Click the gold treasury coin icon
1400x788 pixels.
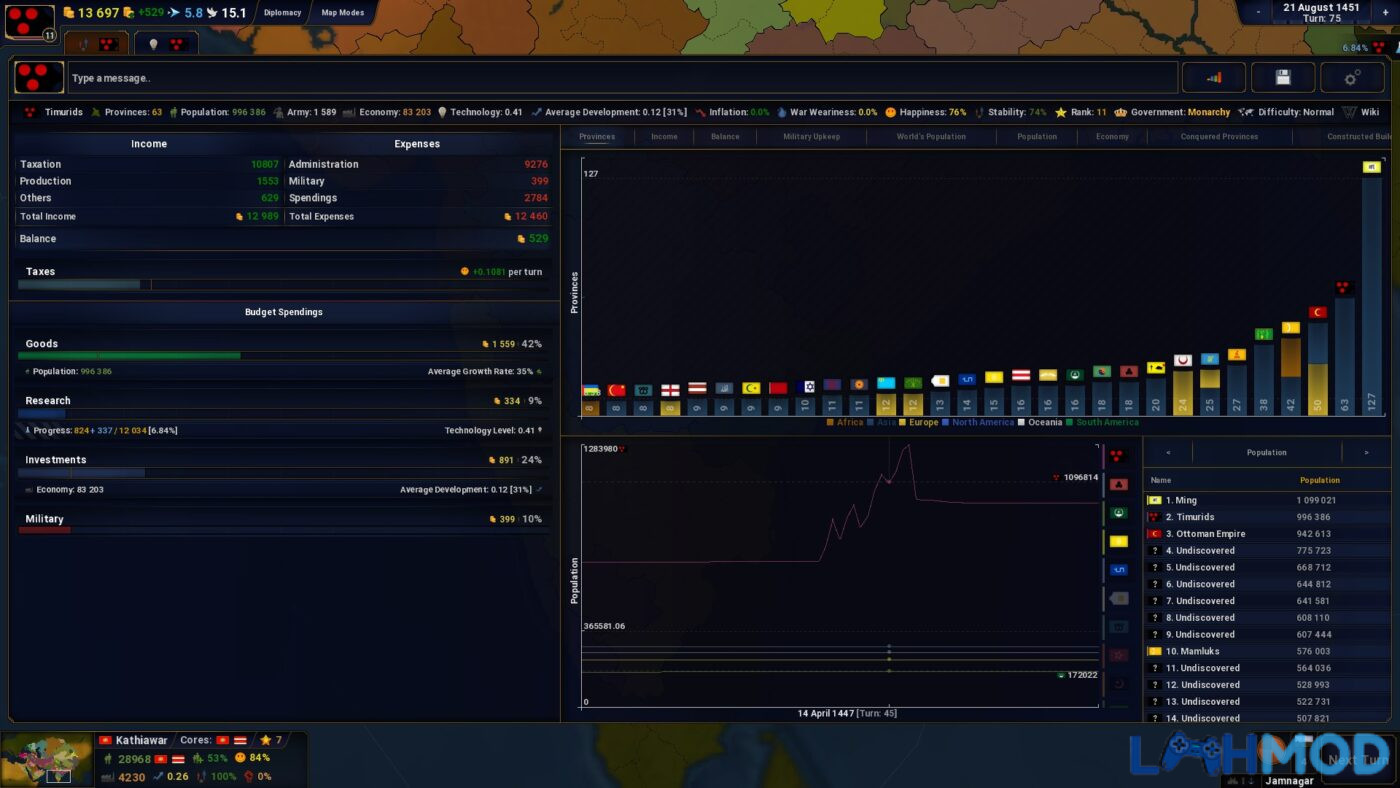69,13
